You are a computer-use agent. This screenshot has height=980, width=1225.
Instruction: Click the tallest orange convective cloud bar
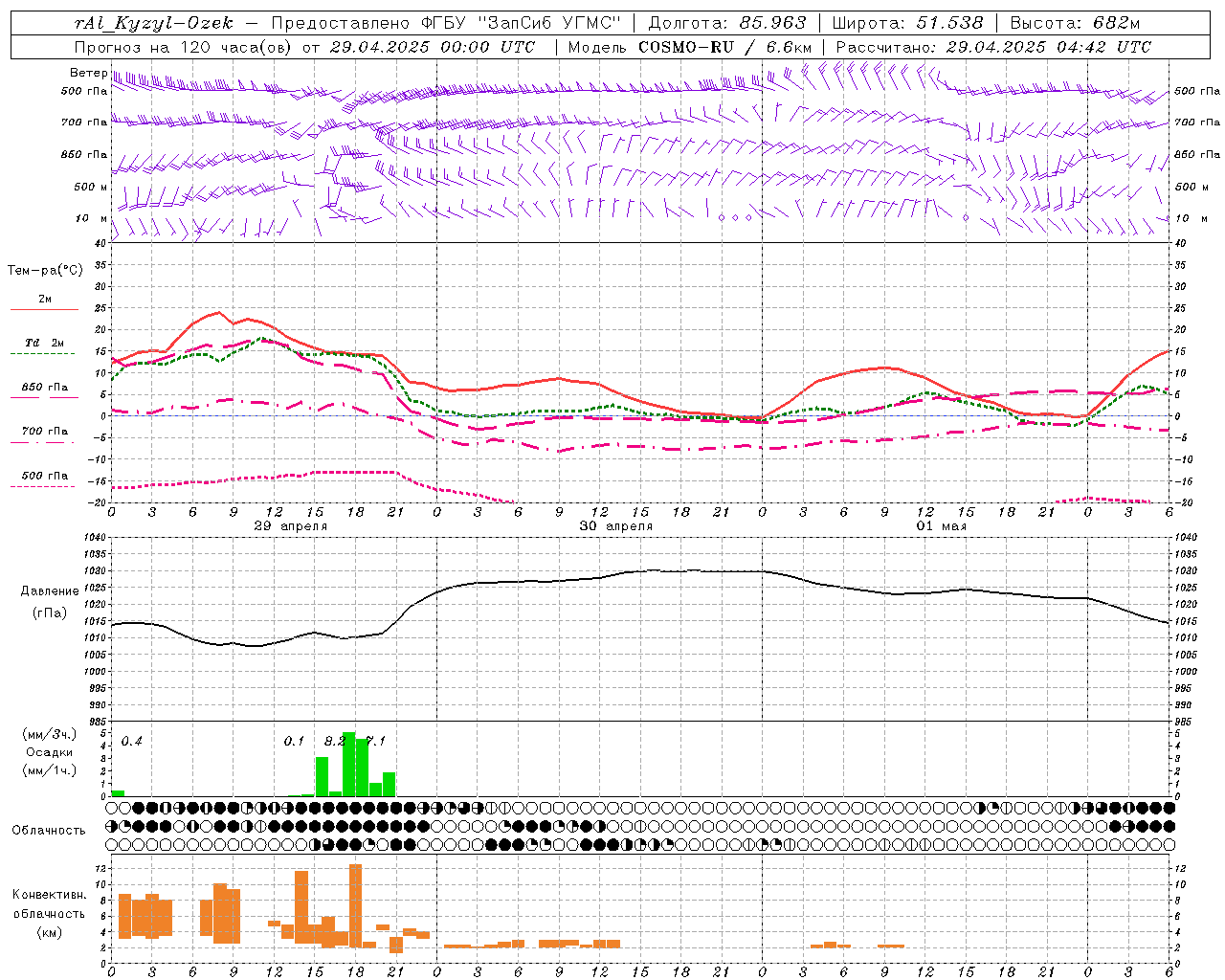[355, 905]
